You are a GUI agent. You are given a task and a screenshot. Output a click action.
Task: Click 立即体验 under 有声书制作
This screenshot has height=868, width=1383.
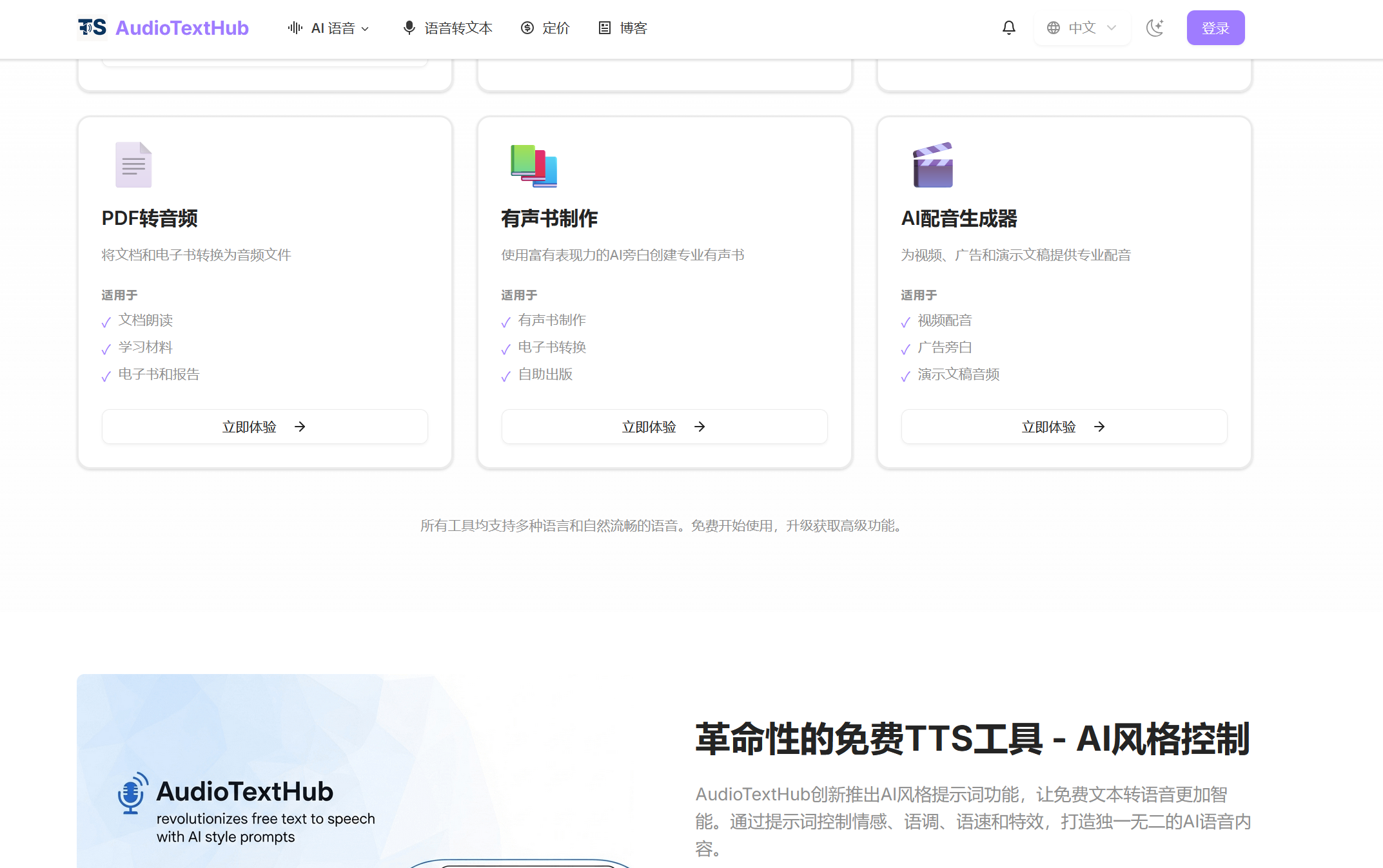click(663, 427)
